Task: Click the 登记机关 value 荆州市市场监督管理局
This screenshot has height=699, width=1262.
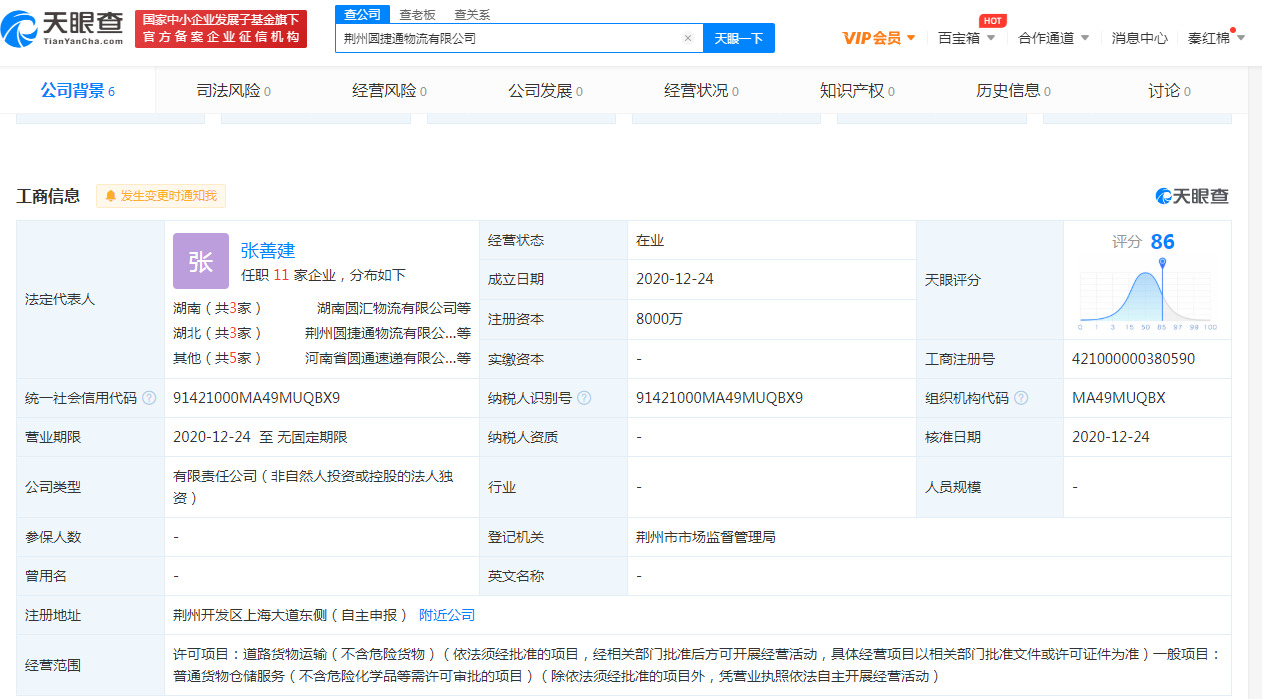Action: pyautogui.click(x=706, y=537)
